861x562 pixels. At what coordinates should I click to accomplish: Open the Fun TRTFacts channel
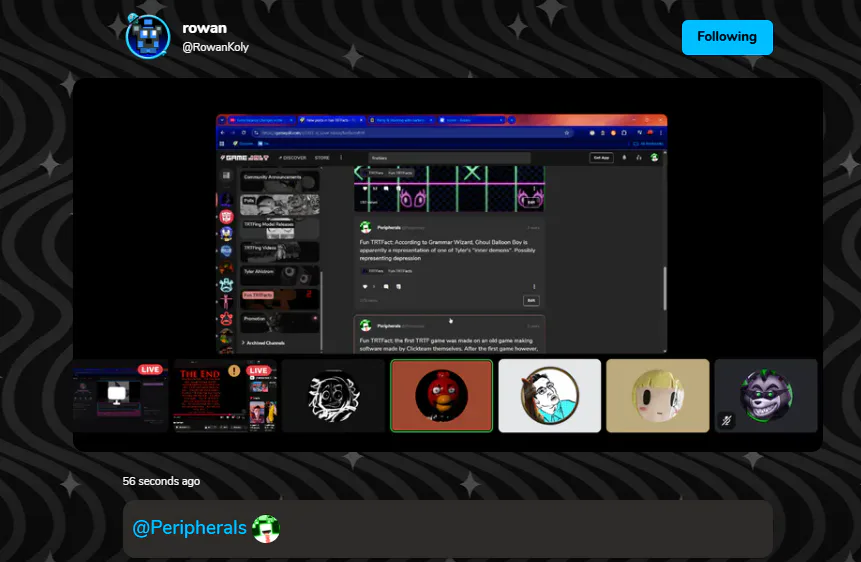280,299
